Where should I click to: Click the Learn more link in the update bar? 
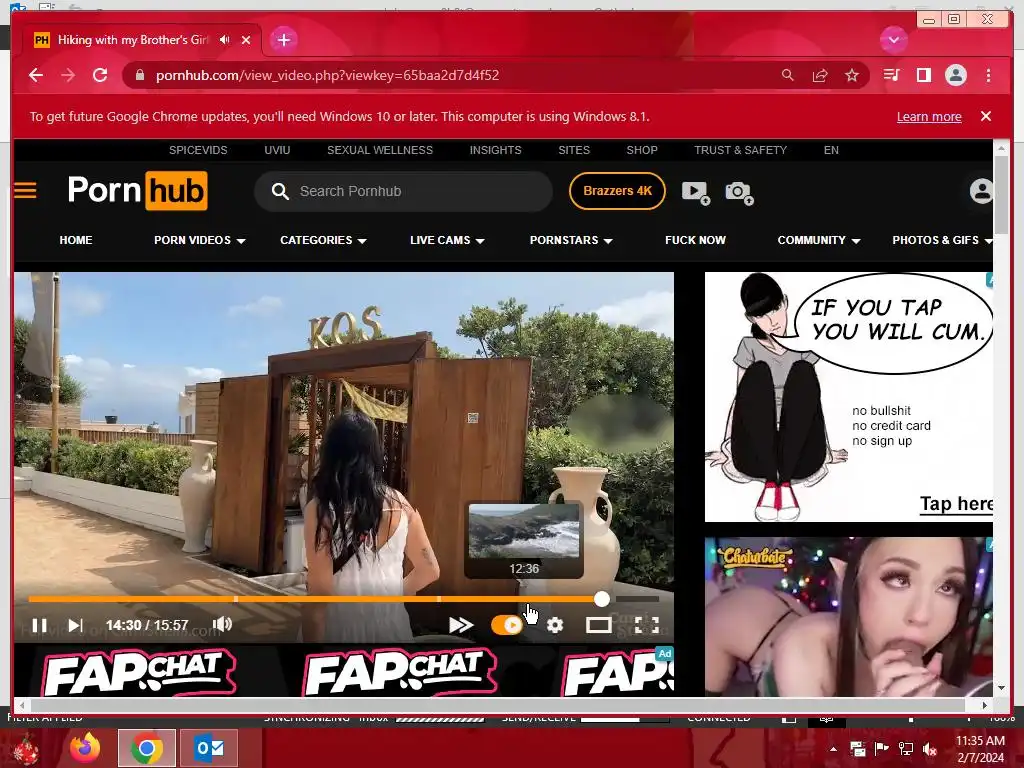(x=929, y=117)
